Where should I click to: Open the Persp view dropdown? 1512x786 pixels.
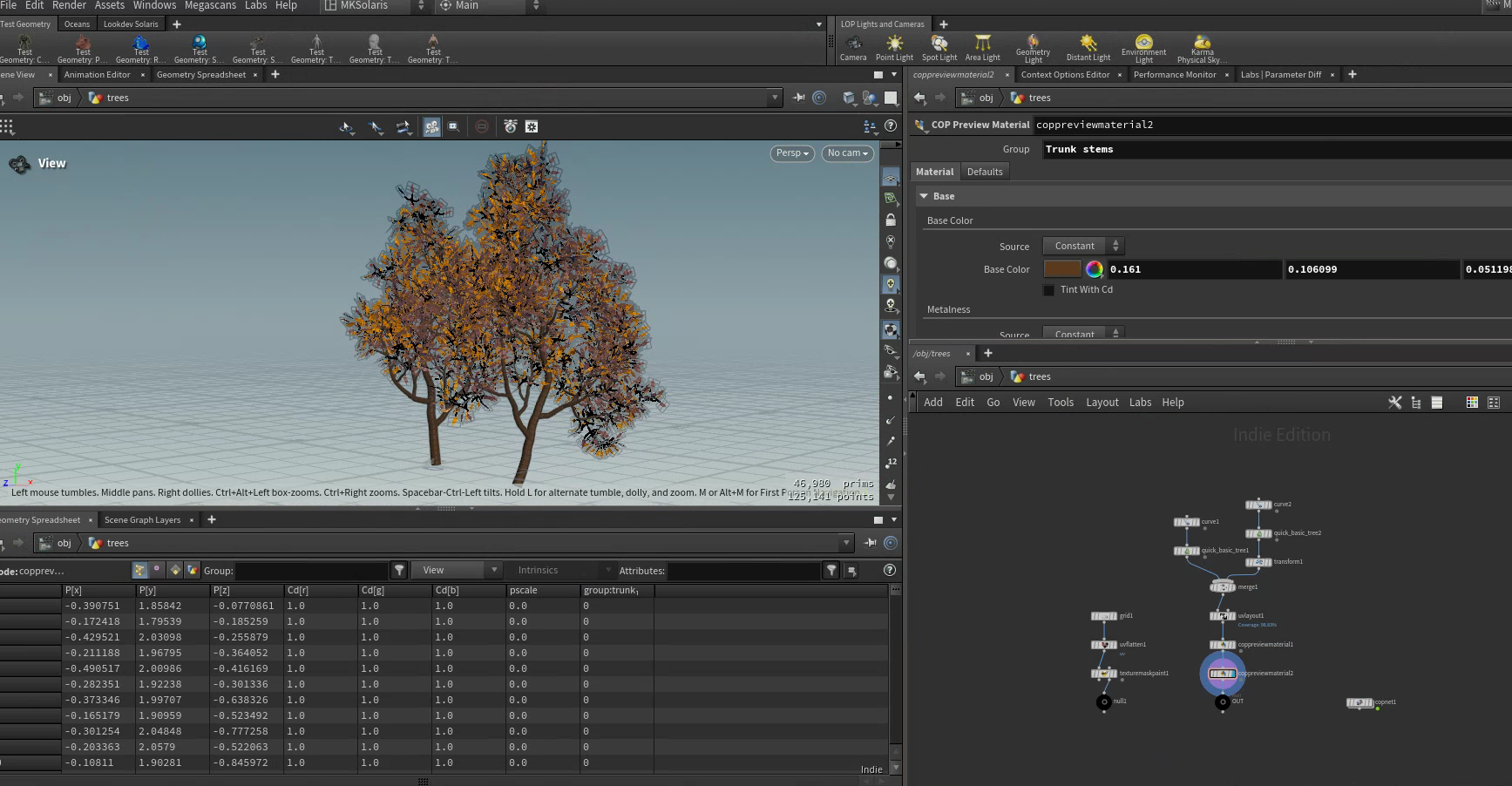point(792,153)
